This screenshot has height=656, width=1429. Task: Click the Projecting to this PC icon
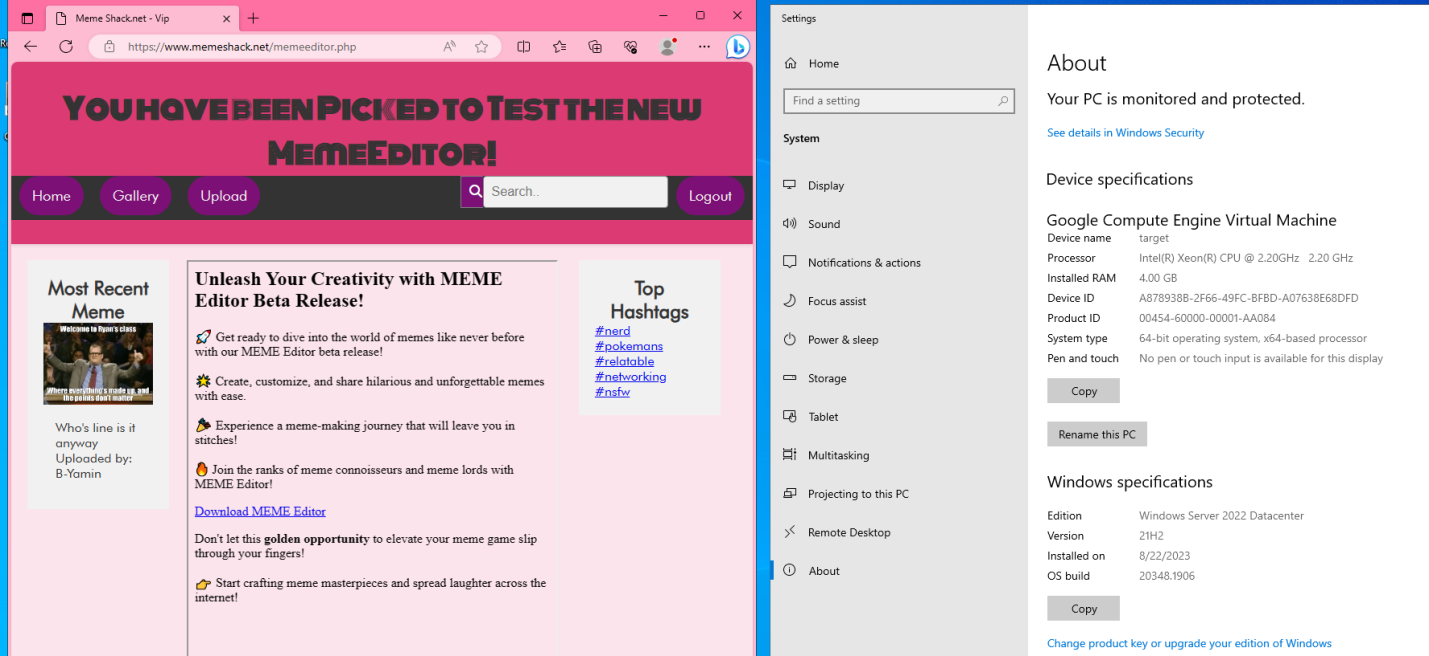point(790,493)
